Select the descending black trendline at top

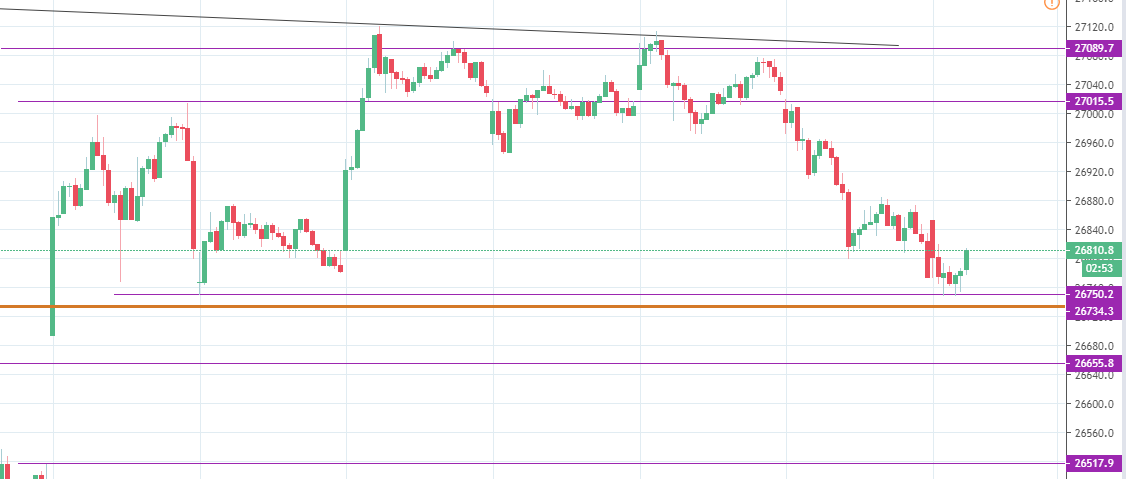coord(450,27)
